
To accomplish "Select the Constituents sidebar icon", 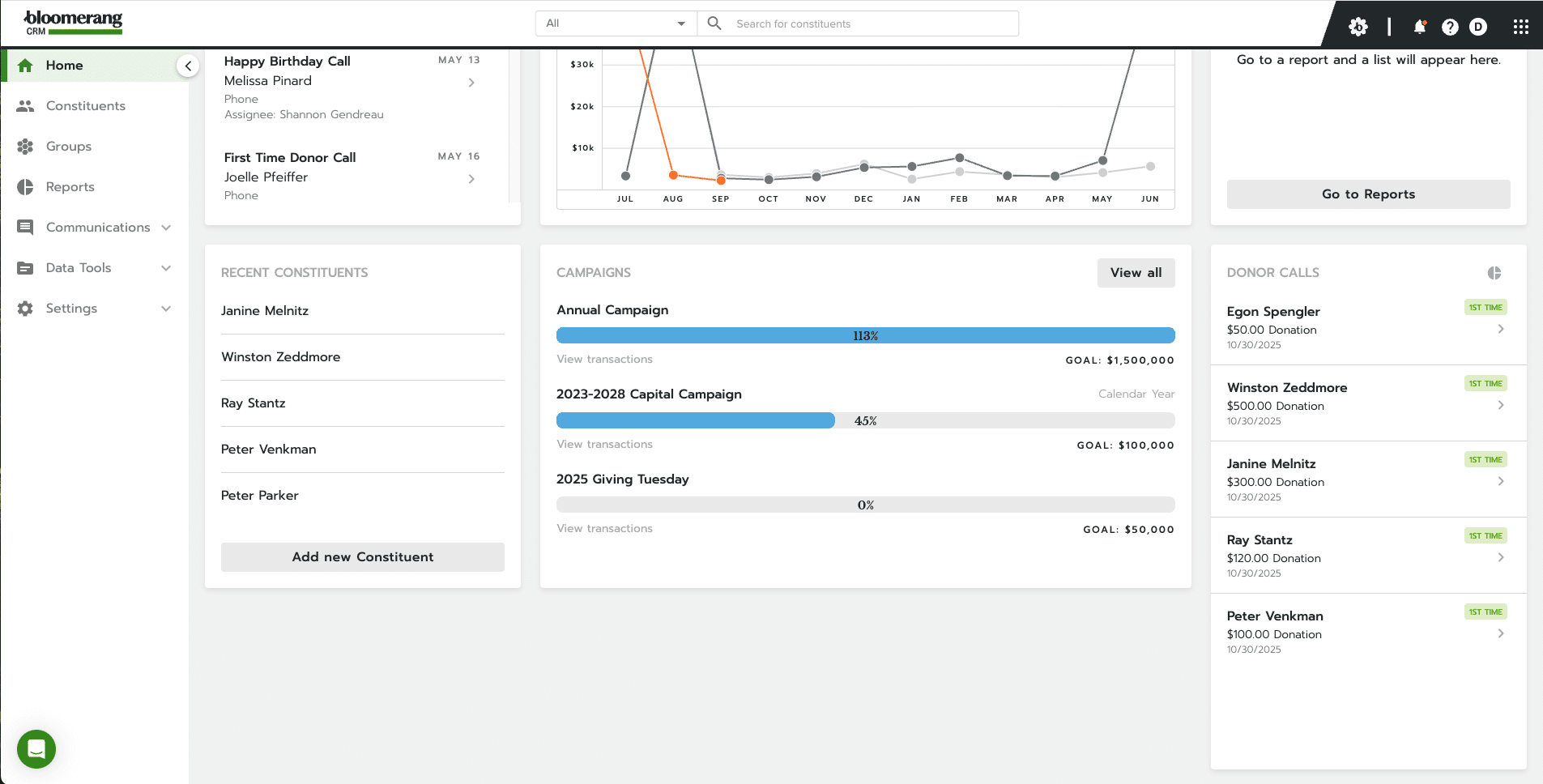I will click(x=25, y=105).
